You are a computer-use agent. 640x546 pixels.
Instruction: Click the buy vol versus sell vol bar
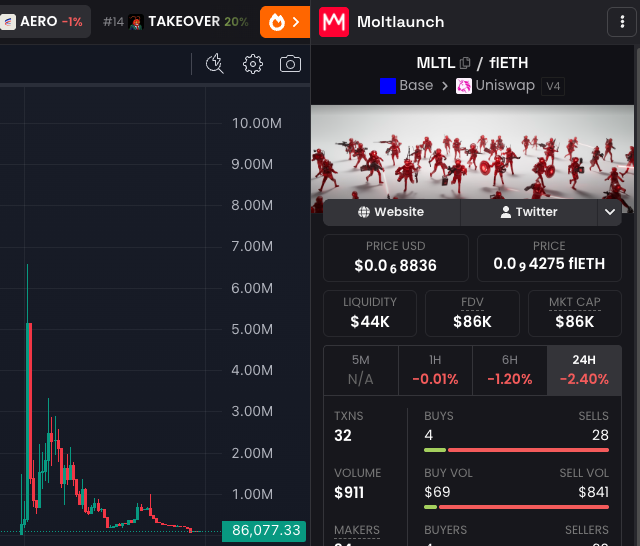point(516,507)
